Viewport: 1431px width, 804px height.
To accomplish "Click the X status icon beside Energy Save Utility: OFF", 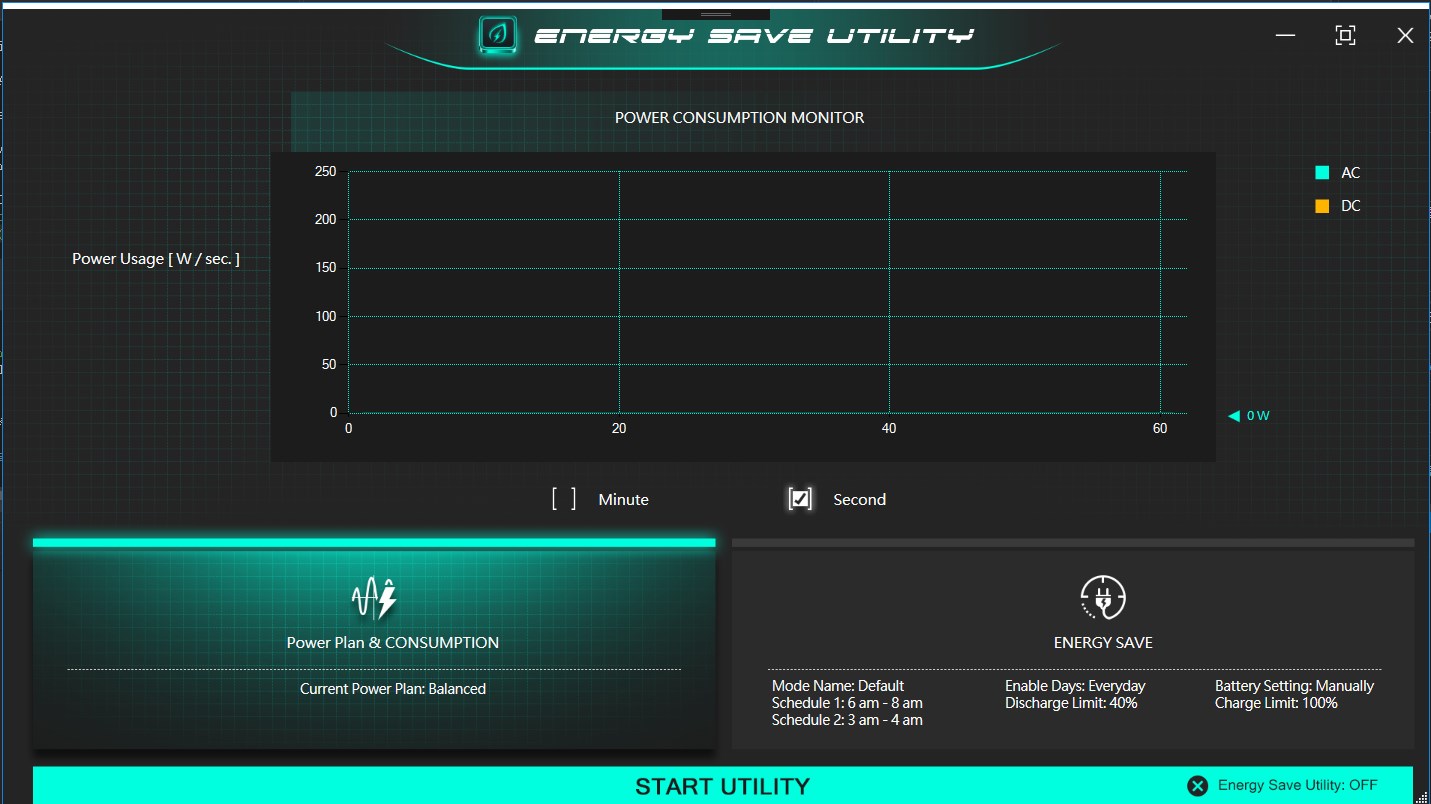I will (1197, 786).
